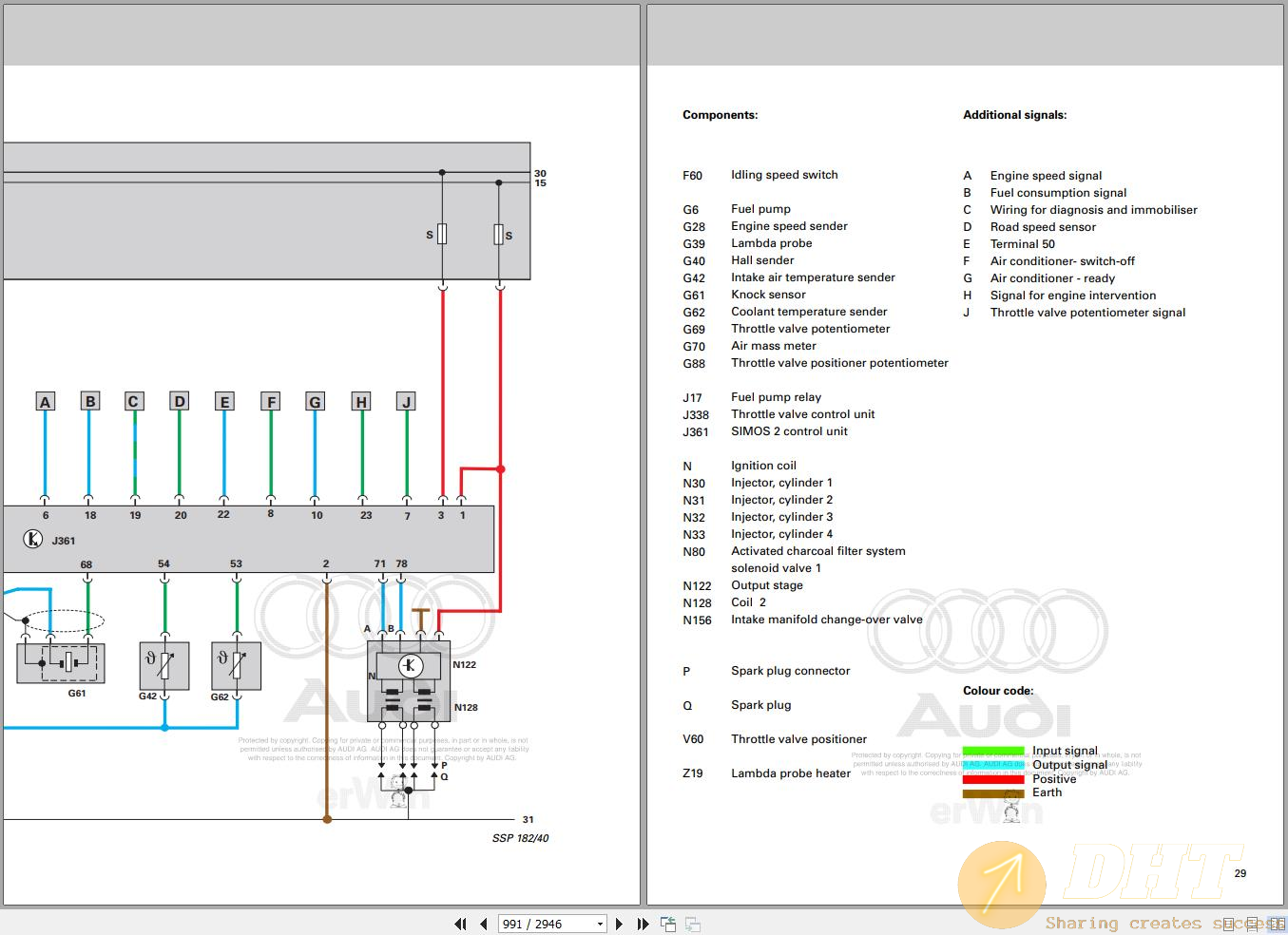Switch to single page view

pyautogui.click(x=1228, y=925)
